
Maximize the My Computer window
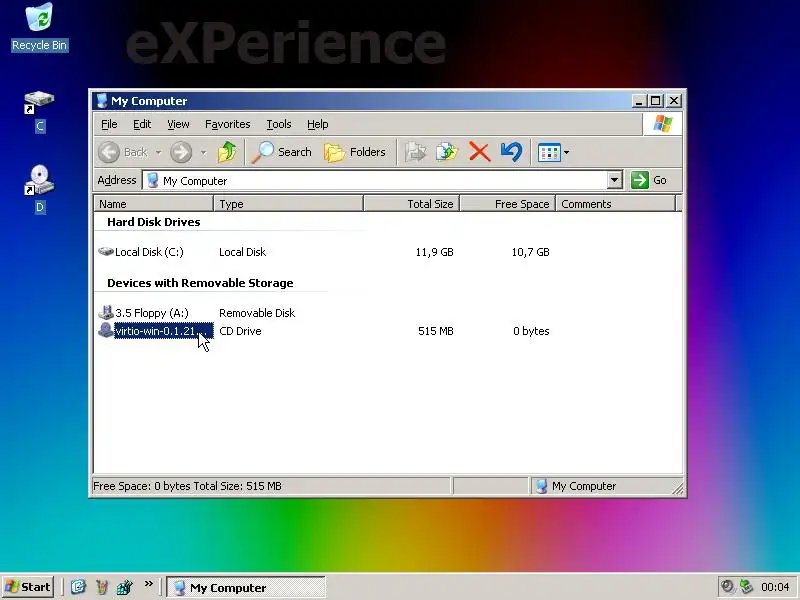tap(655, 101)
